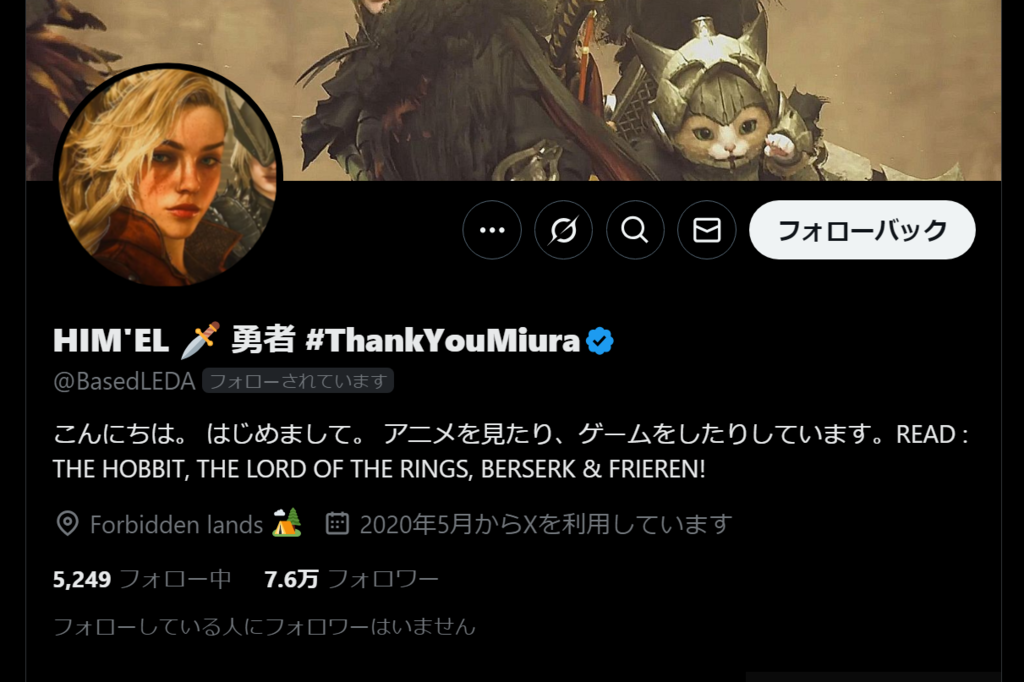The image size is (1024, 682).
Task: Select the @BasedLEDA handle
Action: click(124, 381)
